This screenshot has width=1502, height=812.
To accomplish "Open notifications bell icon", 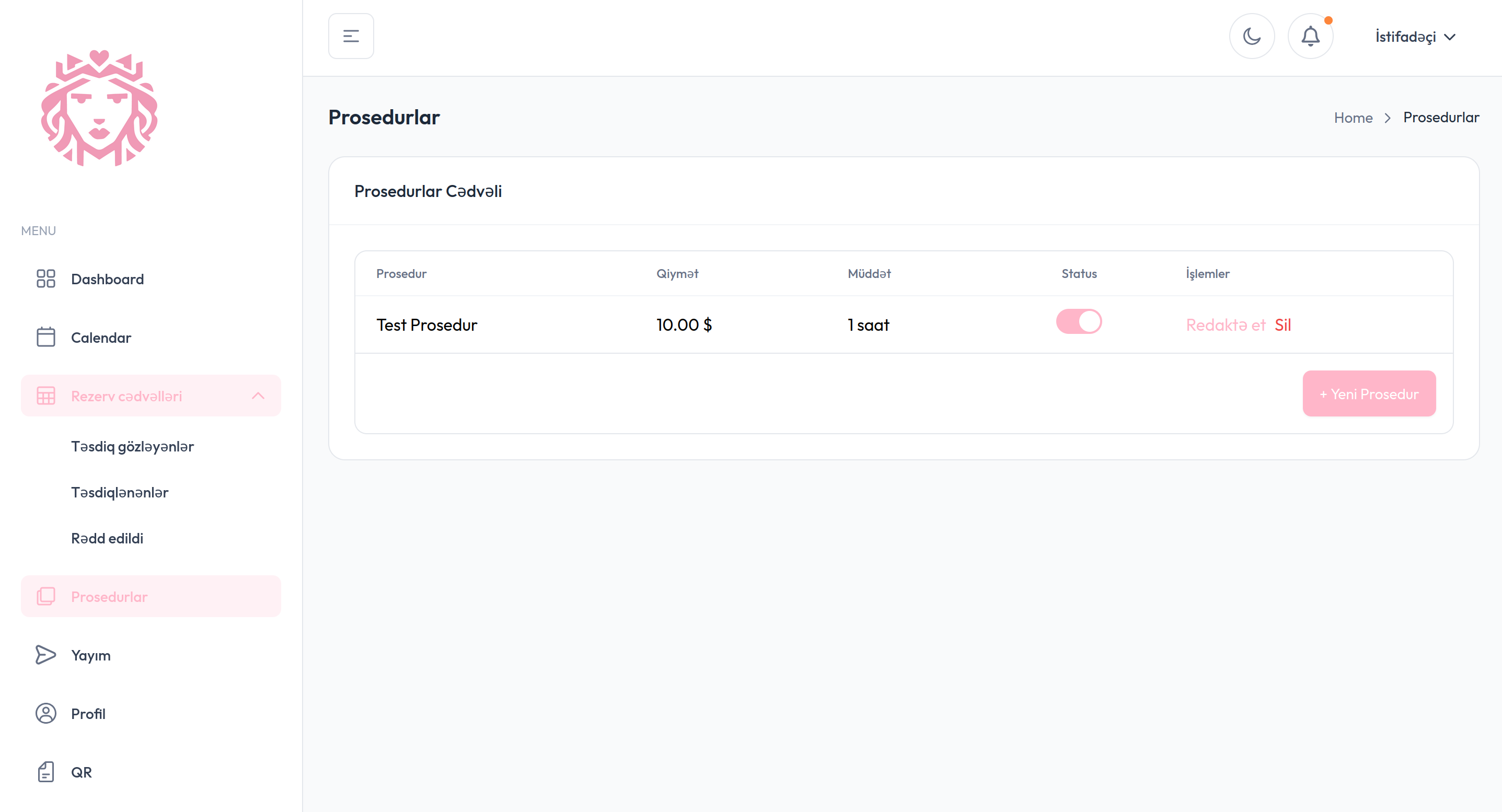I will pyautogui.click(x=1310, y=36).
